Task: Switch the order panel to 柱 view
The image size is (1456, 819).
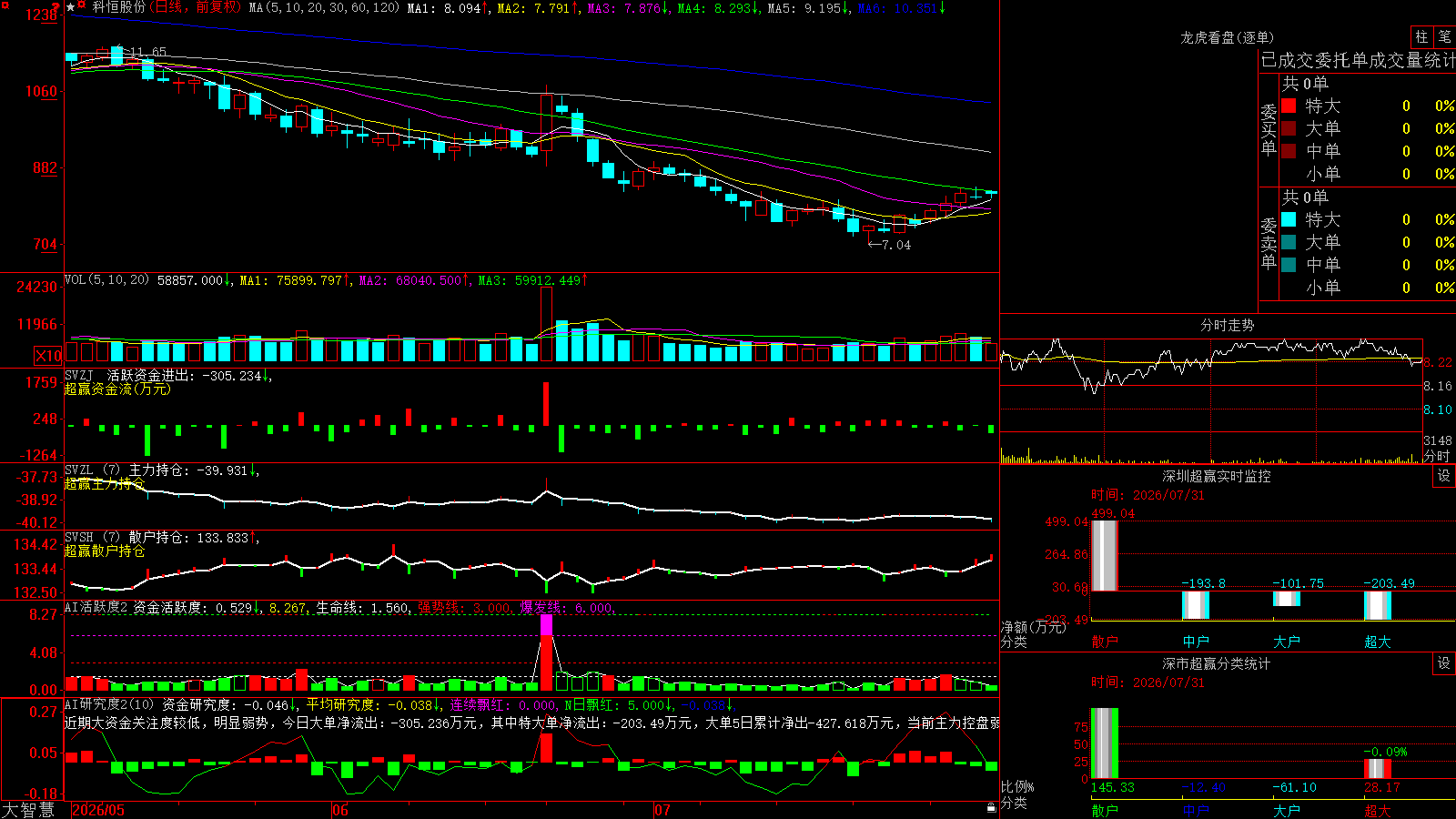Action: 1421,36
